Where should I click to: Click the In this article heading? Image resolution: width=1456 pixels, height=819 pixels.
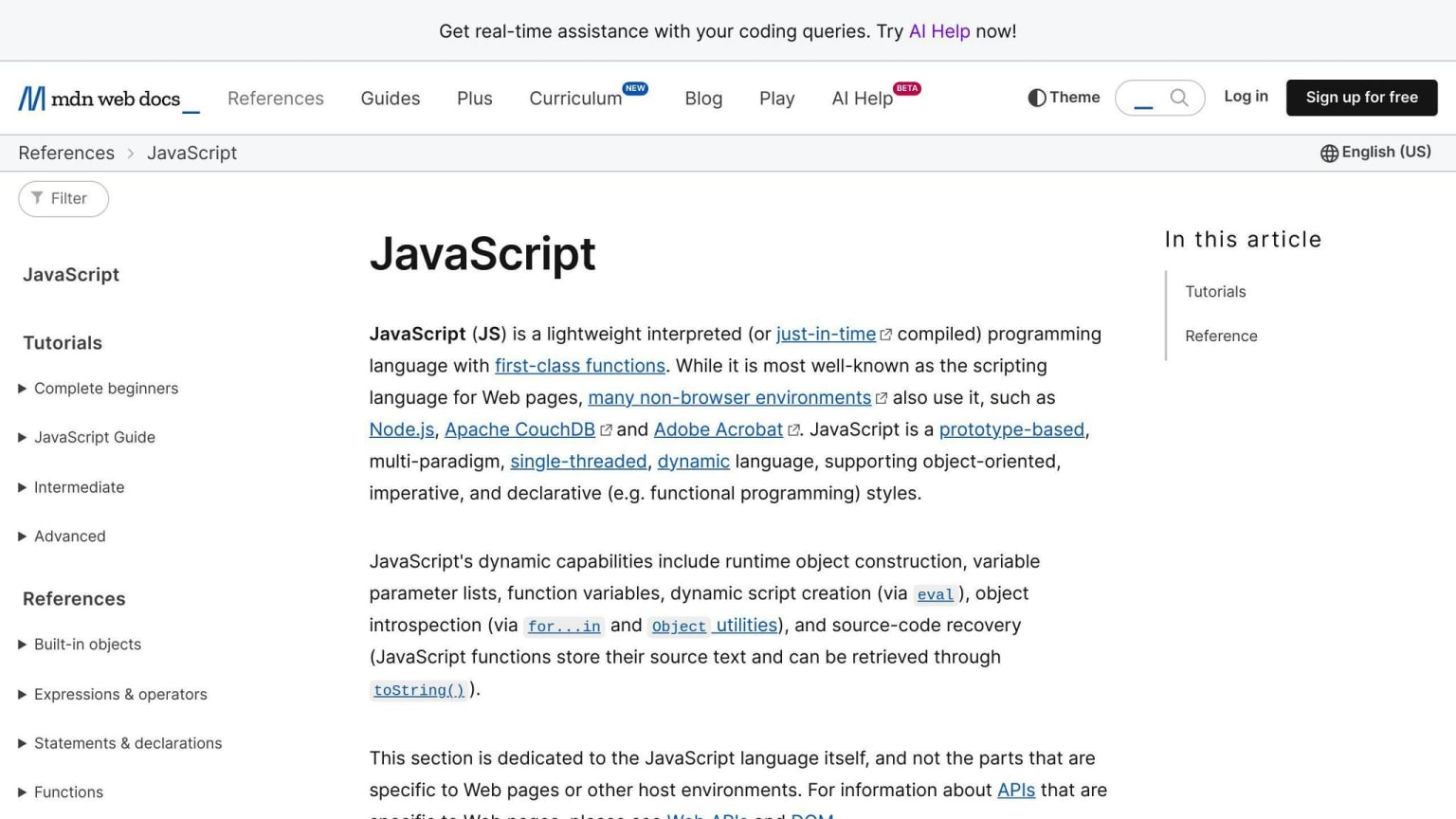pos(1243,240)
